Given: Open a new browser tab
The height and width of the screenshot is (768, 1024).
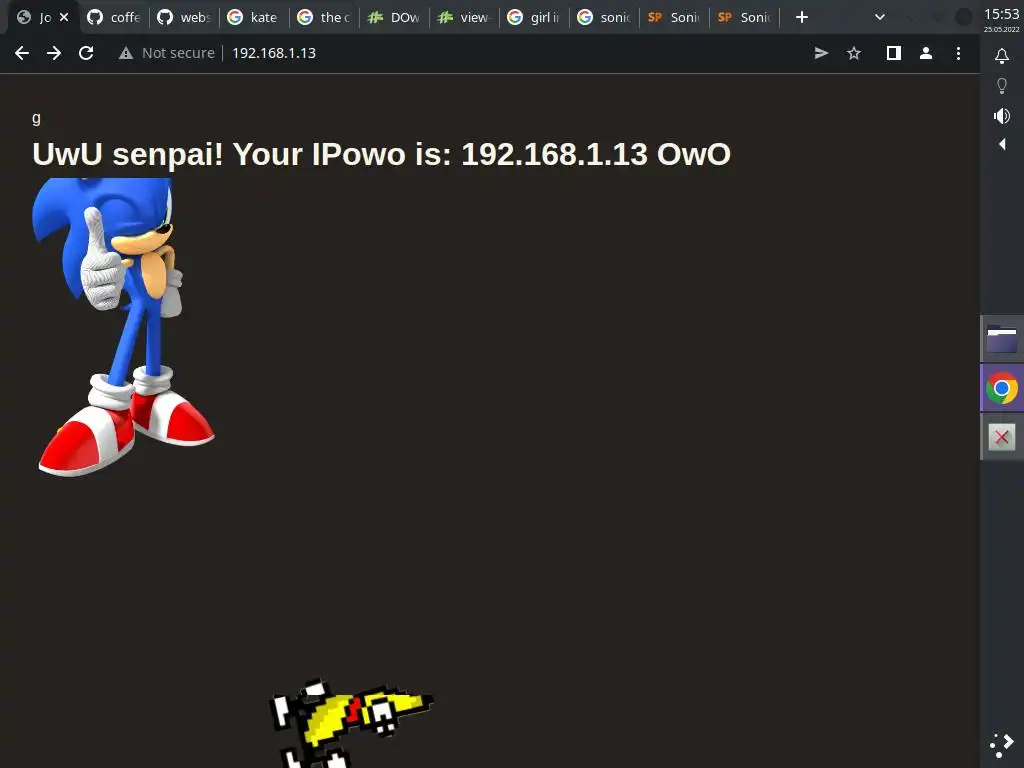Looking at the screenshot, I should coord(802,17).
